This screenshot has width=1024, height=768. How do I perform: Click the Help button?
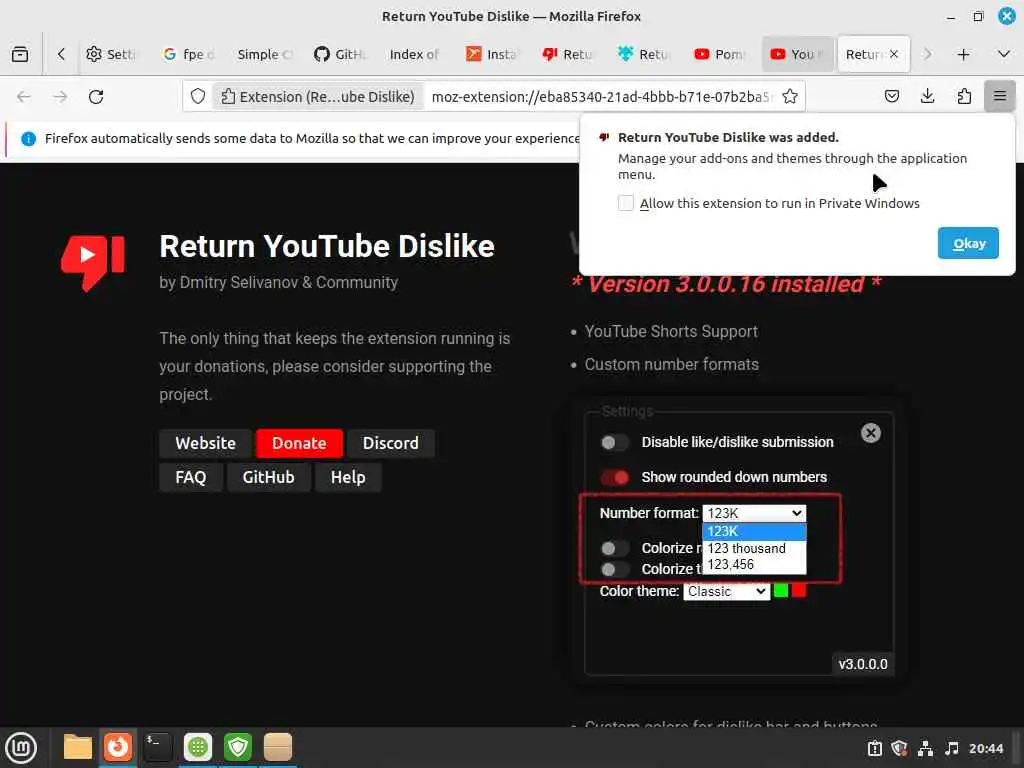[x=348, y=477]
